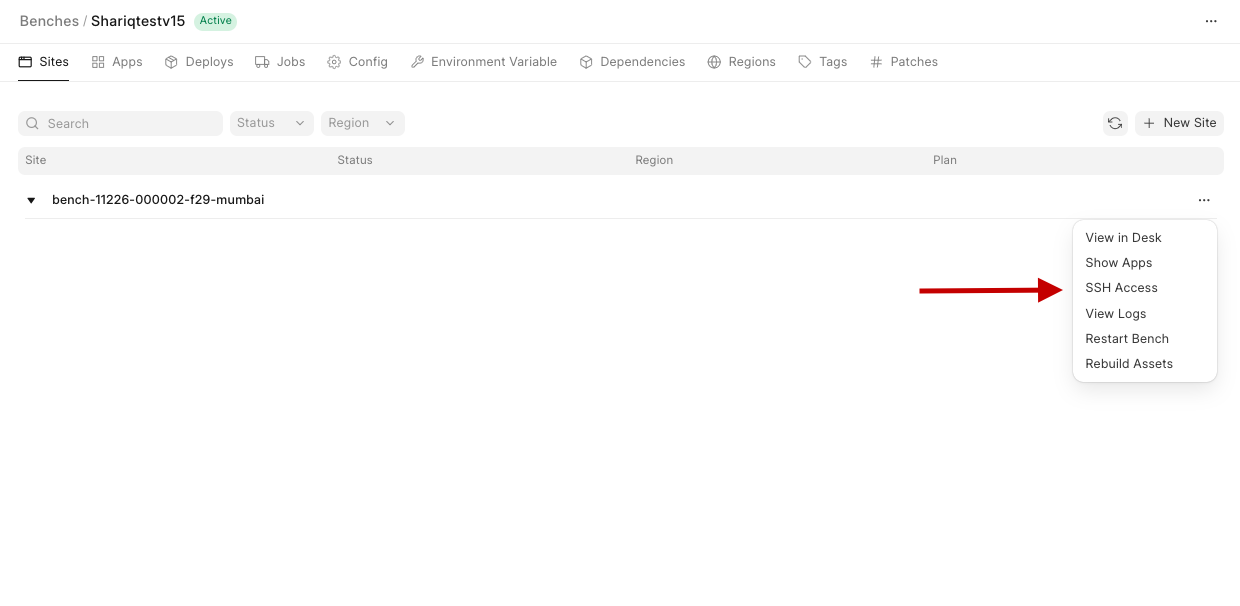Open the Environment Variable tab
The image size is (1240, 606).
pos(484,62)
